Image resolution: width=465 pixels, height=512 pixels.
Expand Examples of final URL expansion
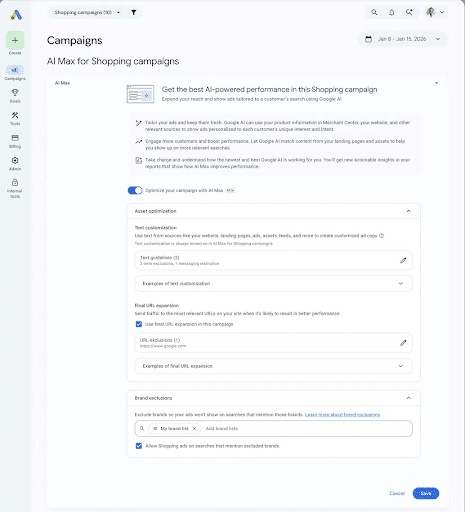(273, 366)
